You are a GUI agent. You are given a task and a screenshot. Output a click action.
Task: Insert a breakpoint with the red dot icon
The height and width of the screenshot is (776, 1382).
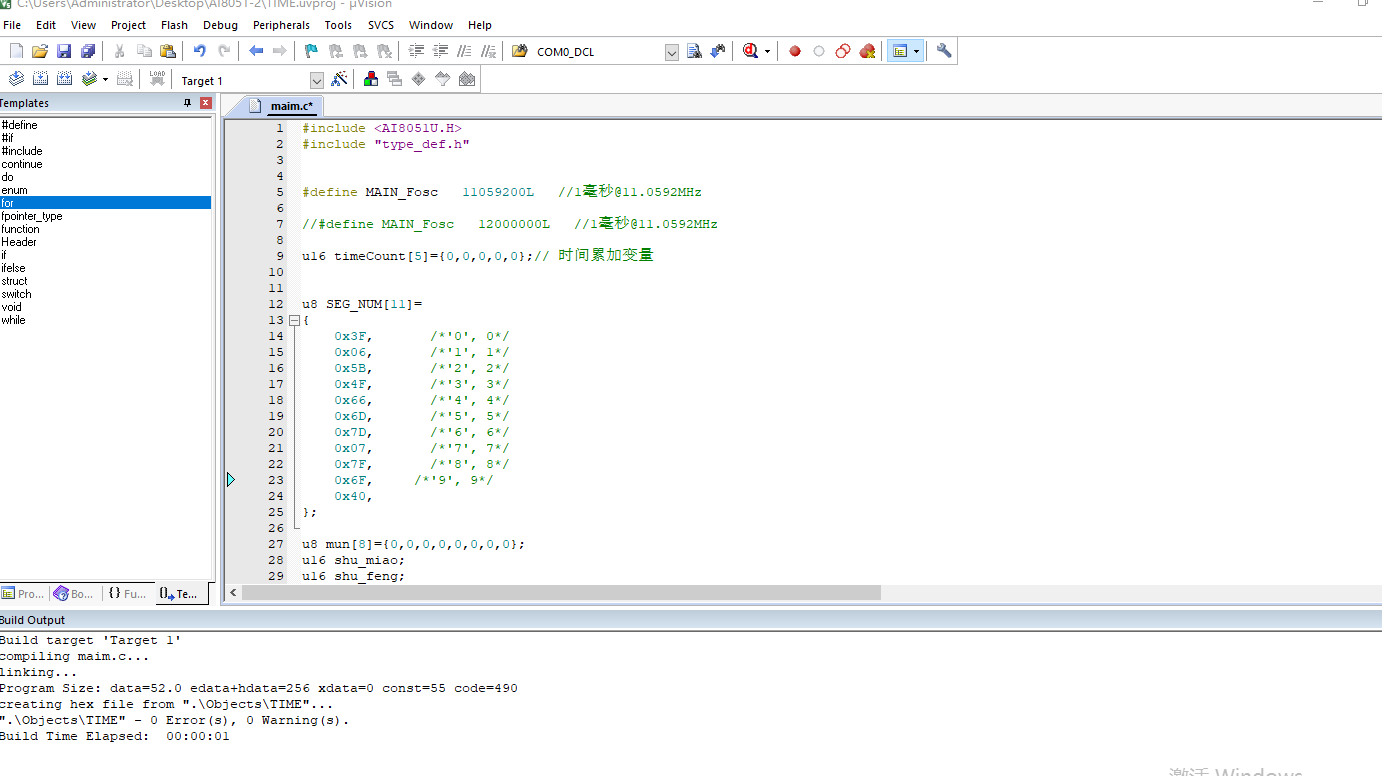click(795, 51)
